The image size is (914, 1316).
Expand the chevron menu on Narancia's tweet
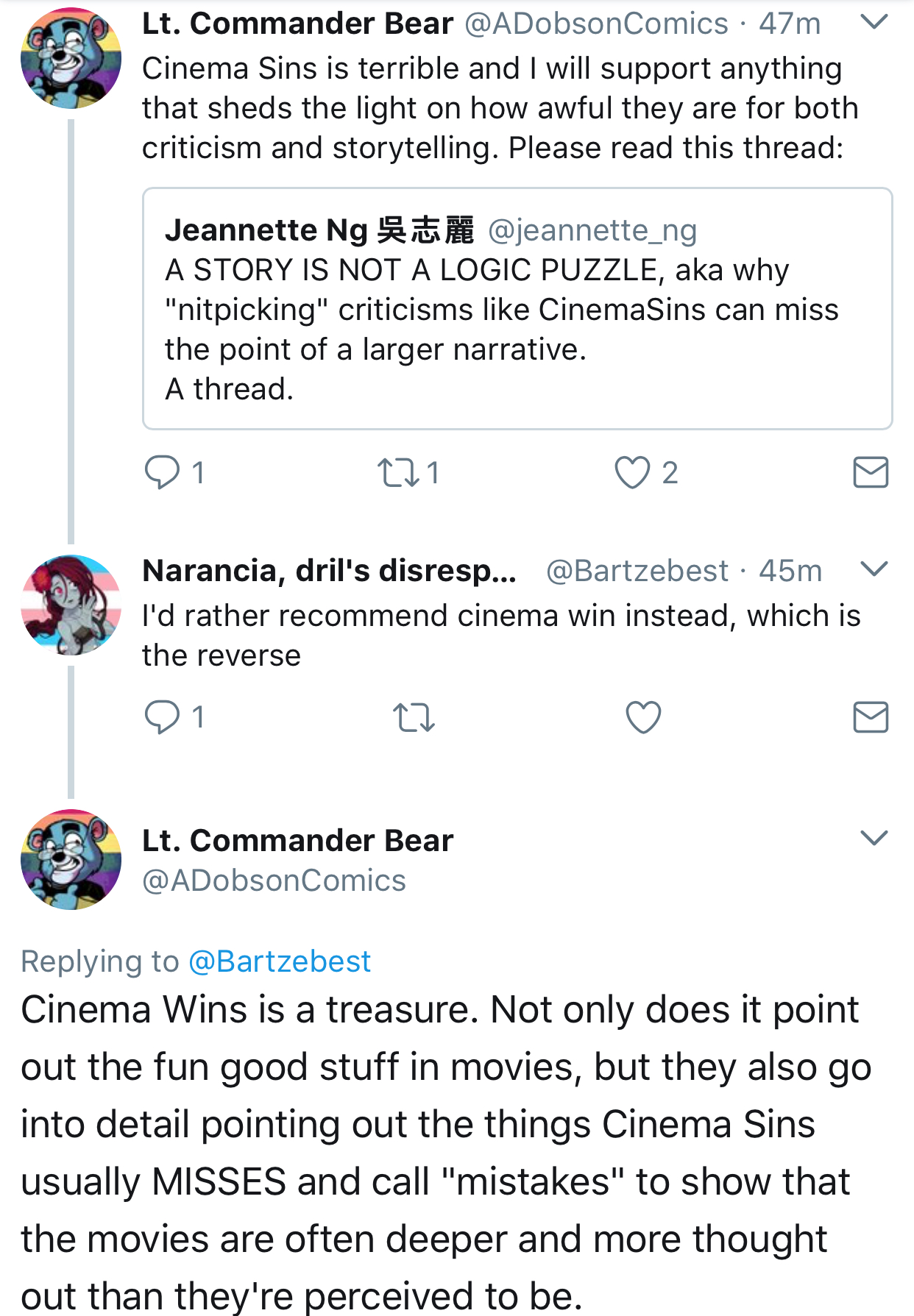pyautogui.click(x=874, y=569)
